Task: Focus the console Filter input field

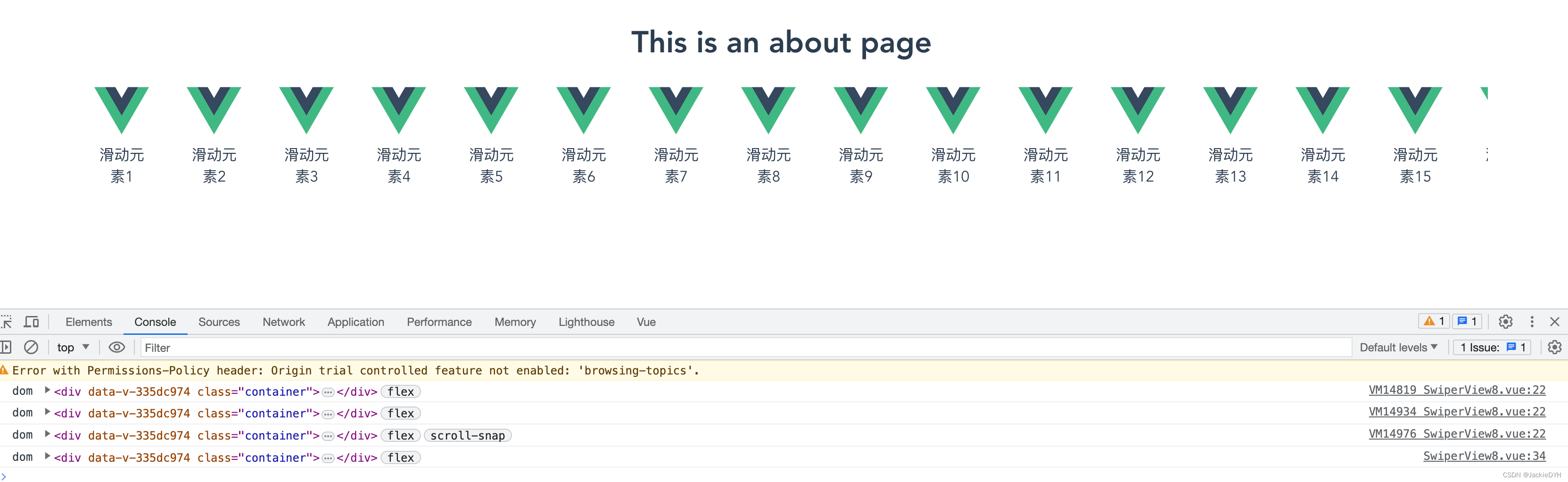Action: pos(746,348)
